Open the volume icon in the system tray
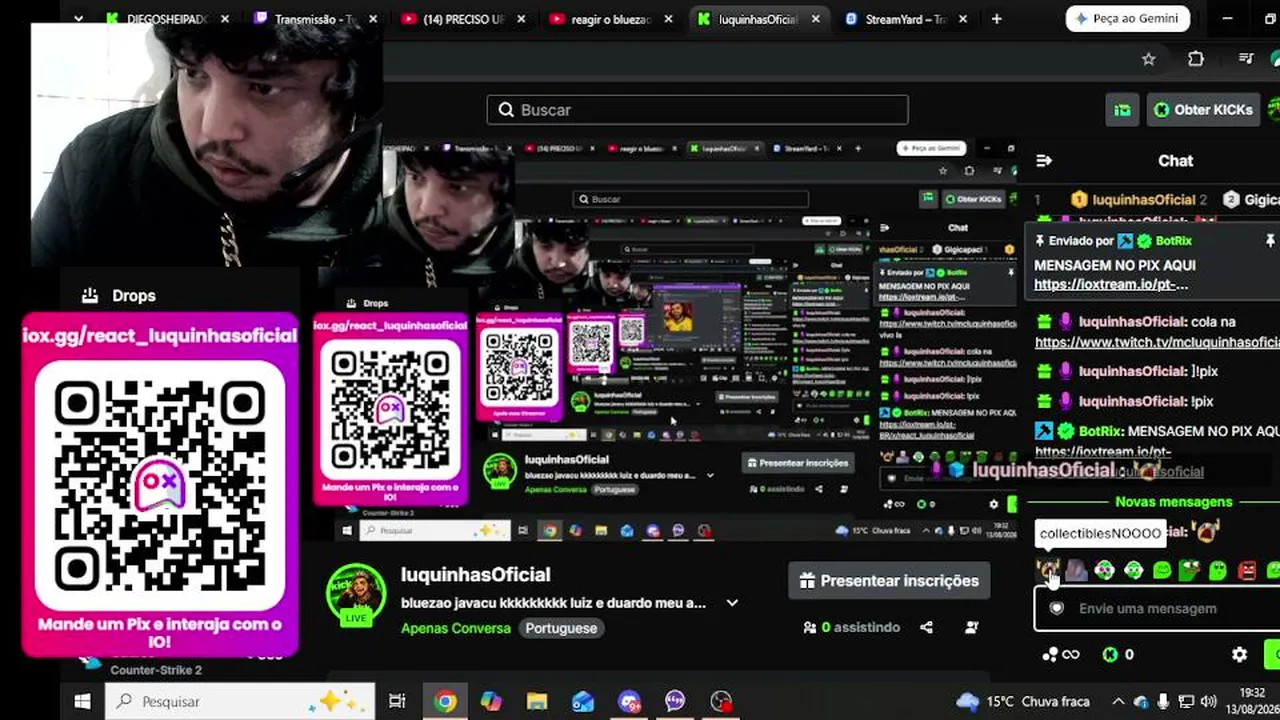Screen dimensions: 1280x720 1208,702
